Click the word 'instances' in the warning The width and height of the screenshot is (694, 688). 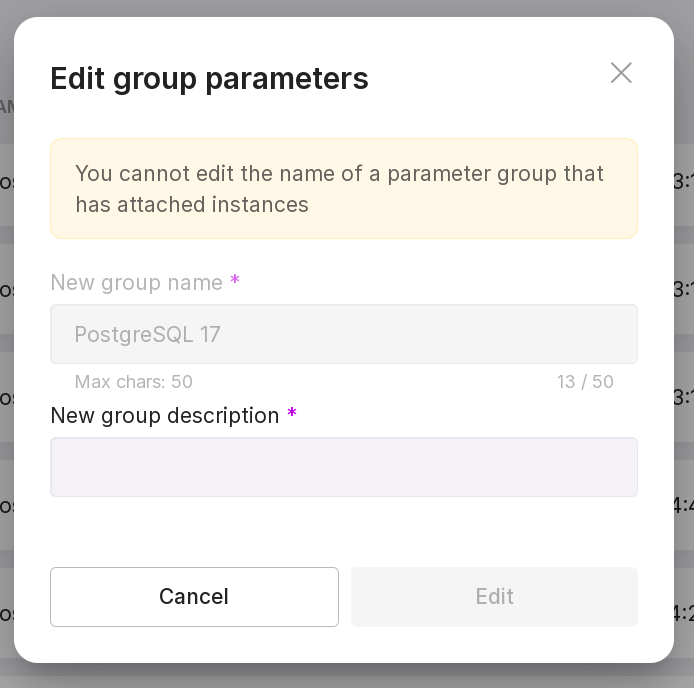click(264, 205)
